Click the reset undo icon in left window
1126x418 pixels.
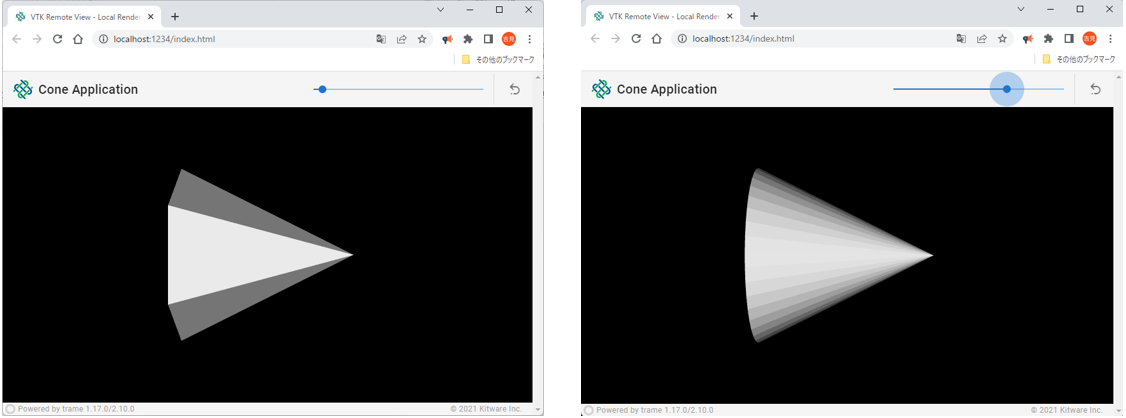click(x=515, y=89)
